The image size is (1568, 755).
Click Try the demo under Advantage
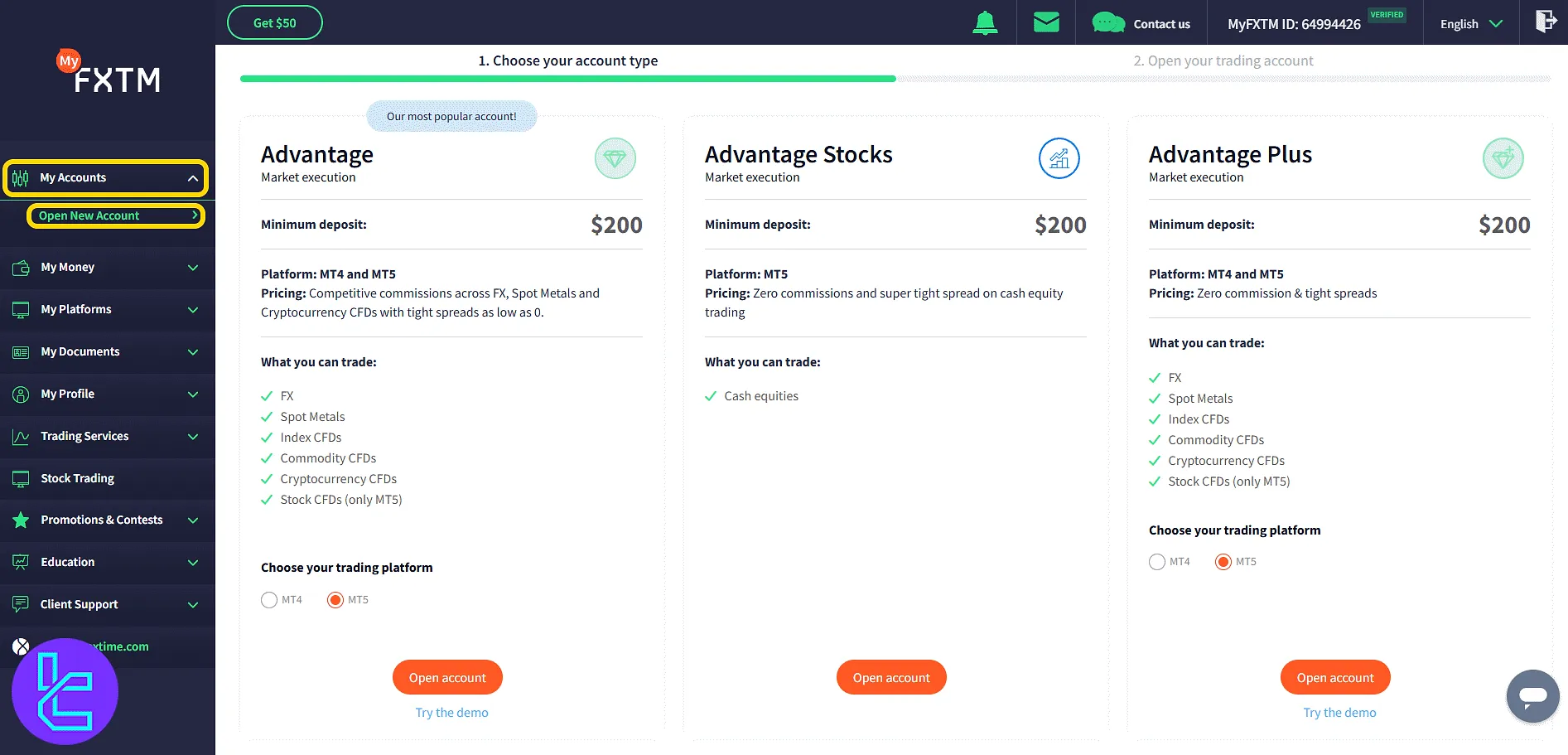point(451,713)
